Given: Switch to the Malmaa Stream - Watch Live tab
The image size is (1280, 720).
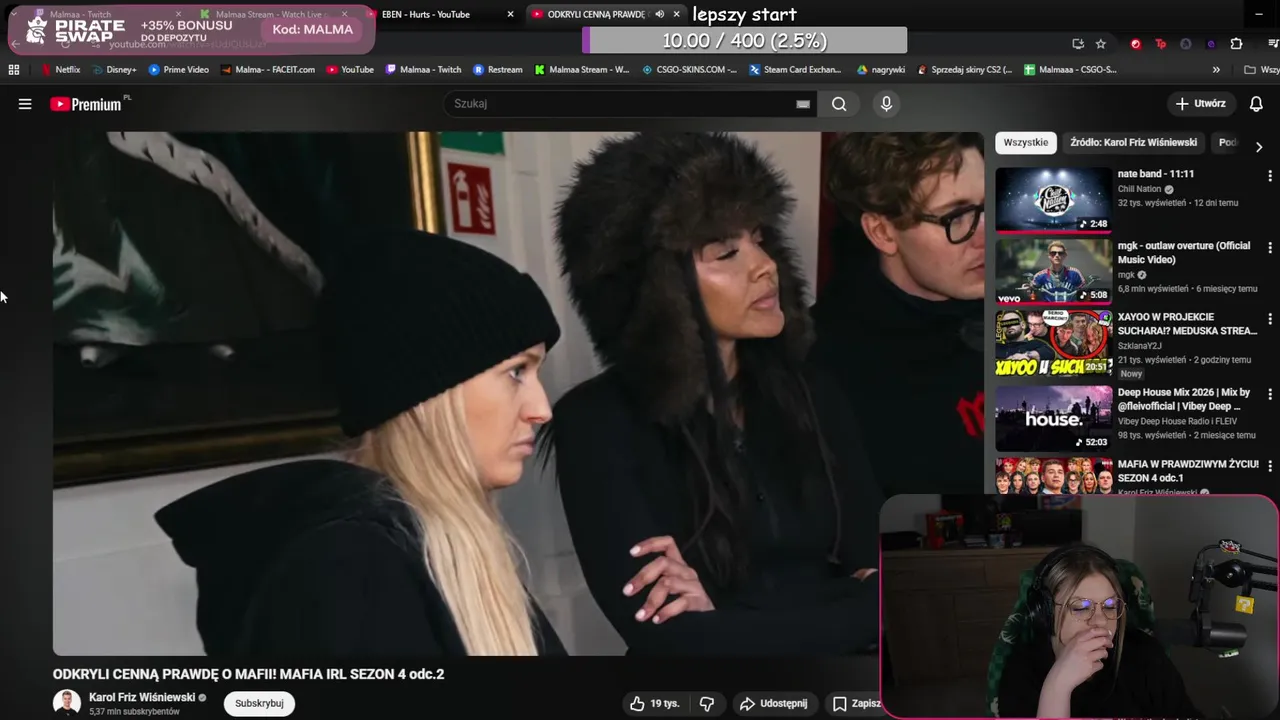Looking at the screenshot, I should click(270, 14).
